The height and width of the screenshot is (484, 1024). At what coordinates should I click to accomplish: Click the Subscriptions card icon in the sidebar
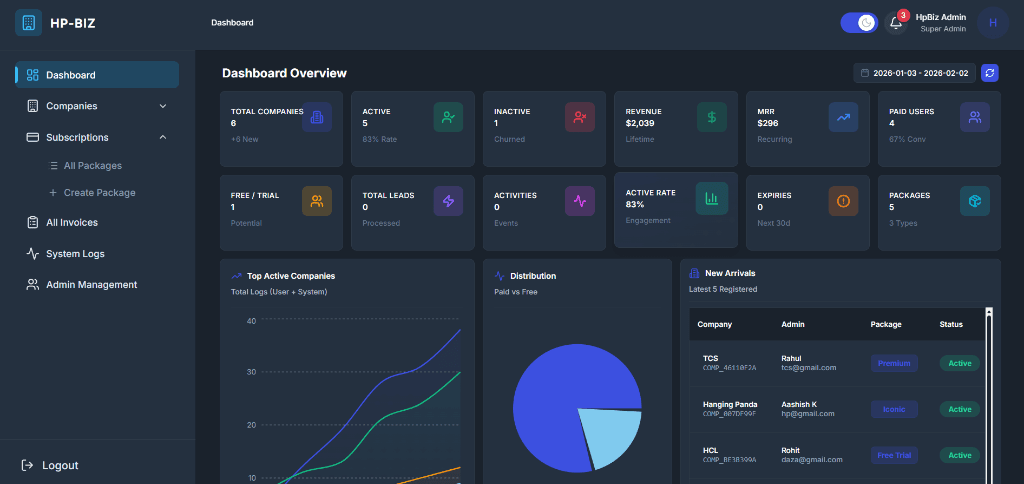pos(33,137)
